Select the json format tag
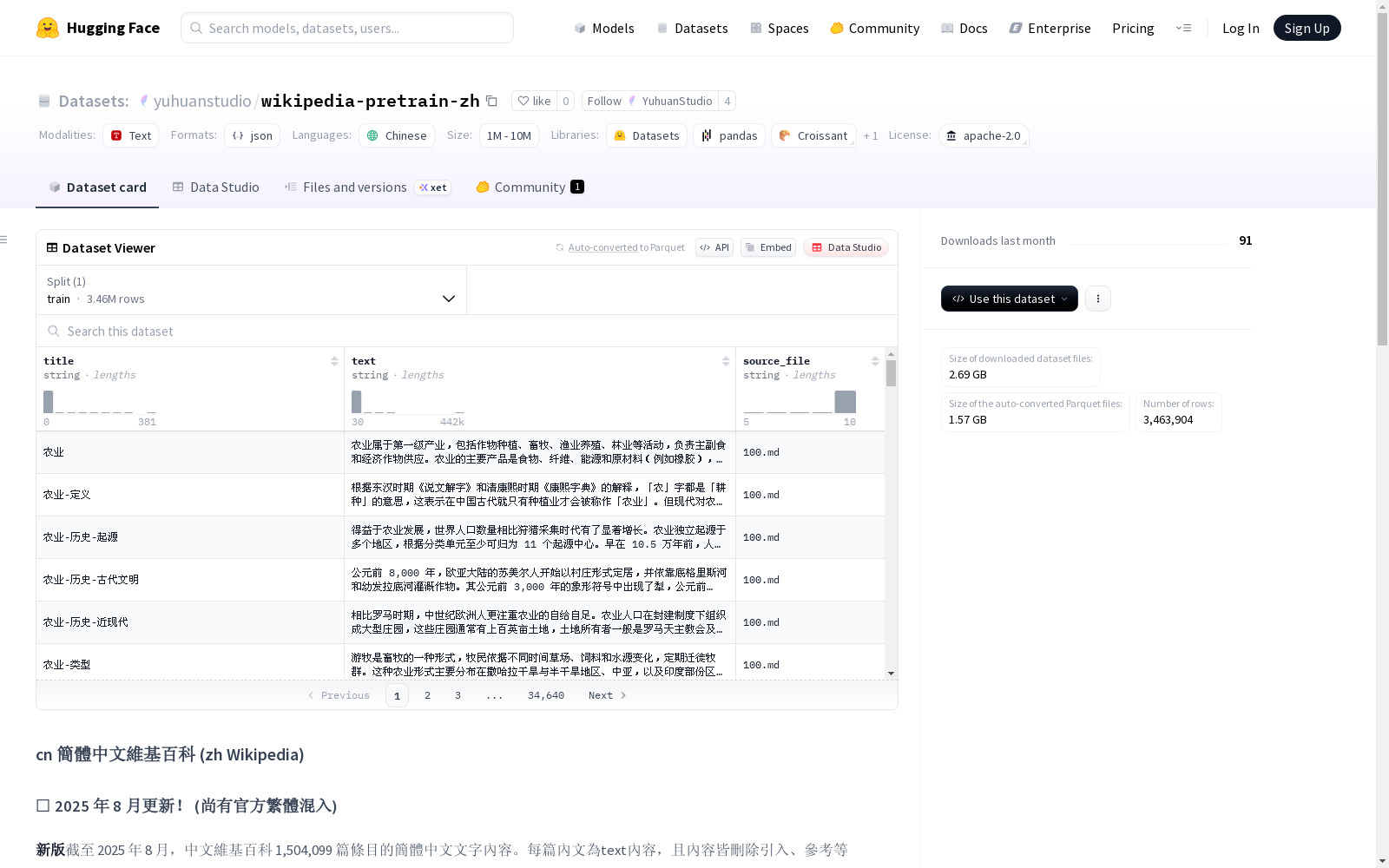 pyautogui.click(x=252, y=135)
